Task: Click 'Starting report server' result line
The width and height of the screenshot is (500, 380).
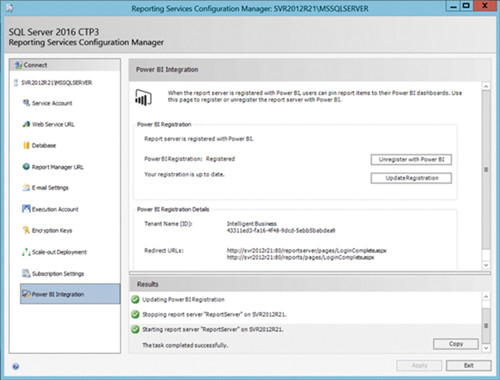Action: click(213, 330)
